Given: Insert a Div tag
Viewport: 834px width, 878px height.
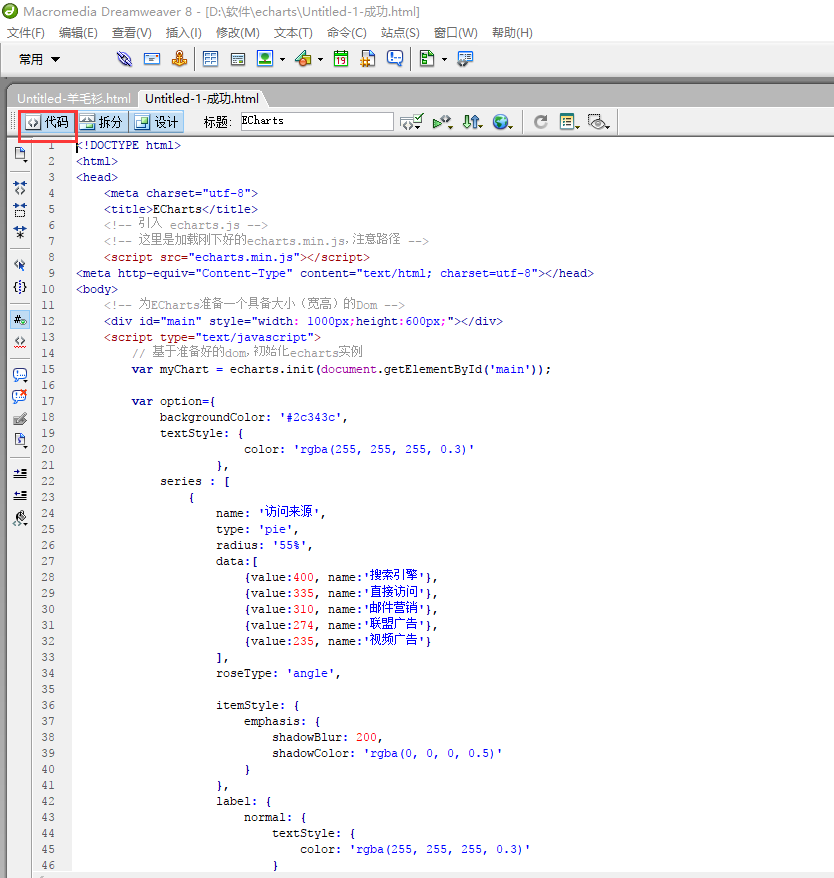Looking at the screenshot, I should 237,59.
